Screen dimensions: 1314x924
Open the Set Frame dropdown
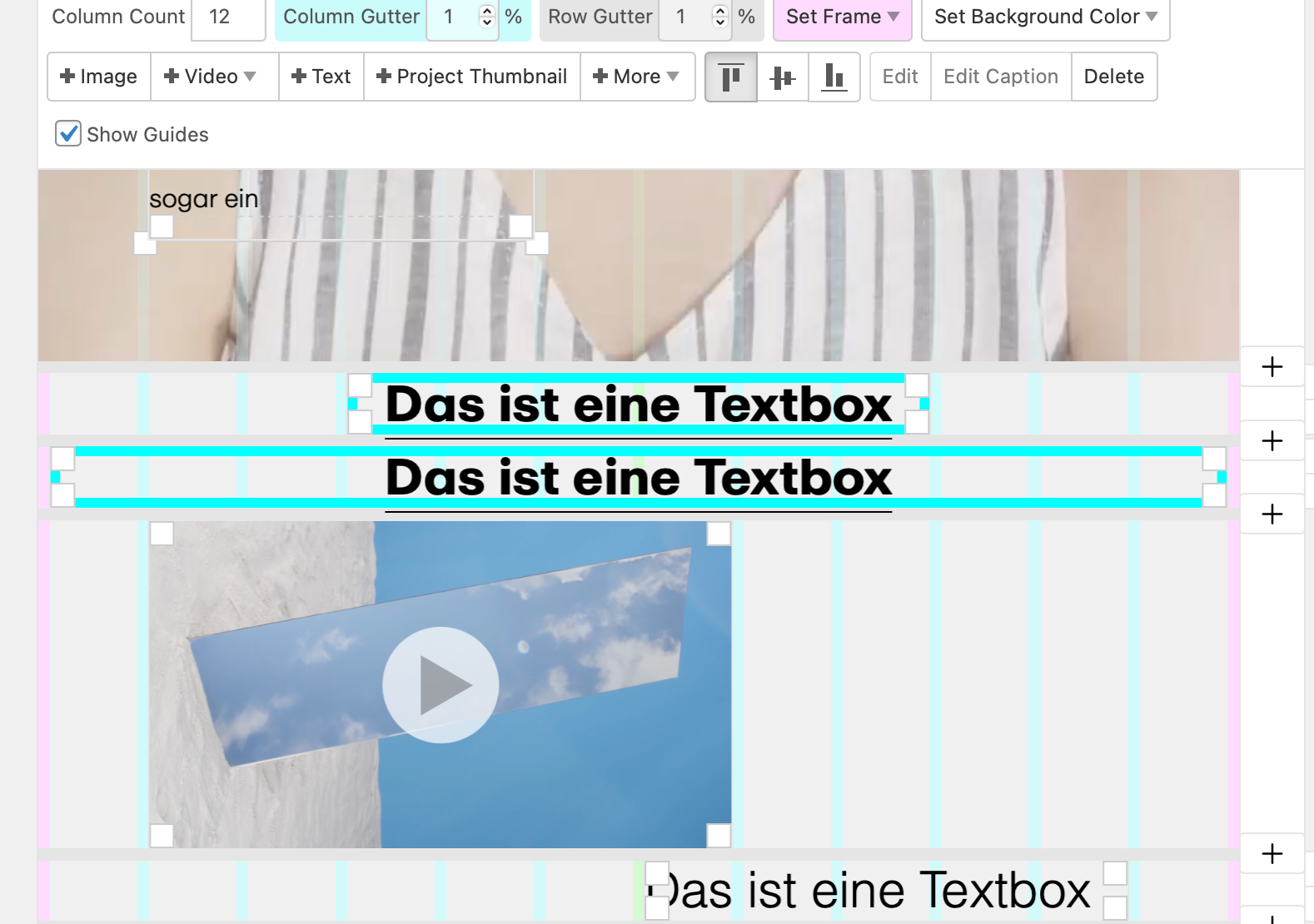[x=842, y=17]
